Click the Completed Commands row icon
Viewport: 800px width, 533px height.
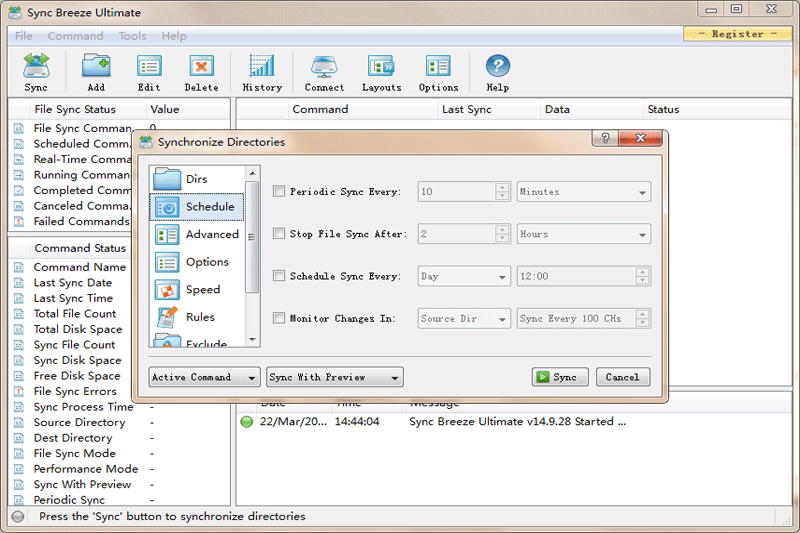(19, 190)
